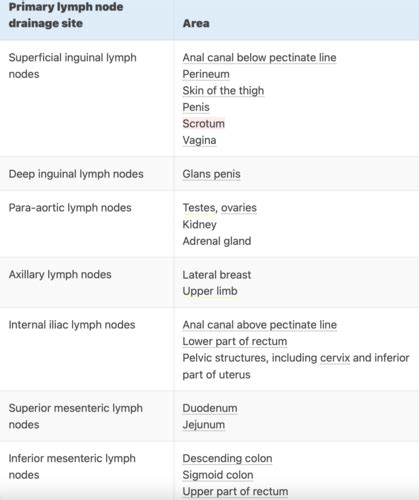Screen dimensions: 419x500
Task: Click the cervix link in pelvic structures
Action: [x=335, y=358]
